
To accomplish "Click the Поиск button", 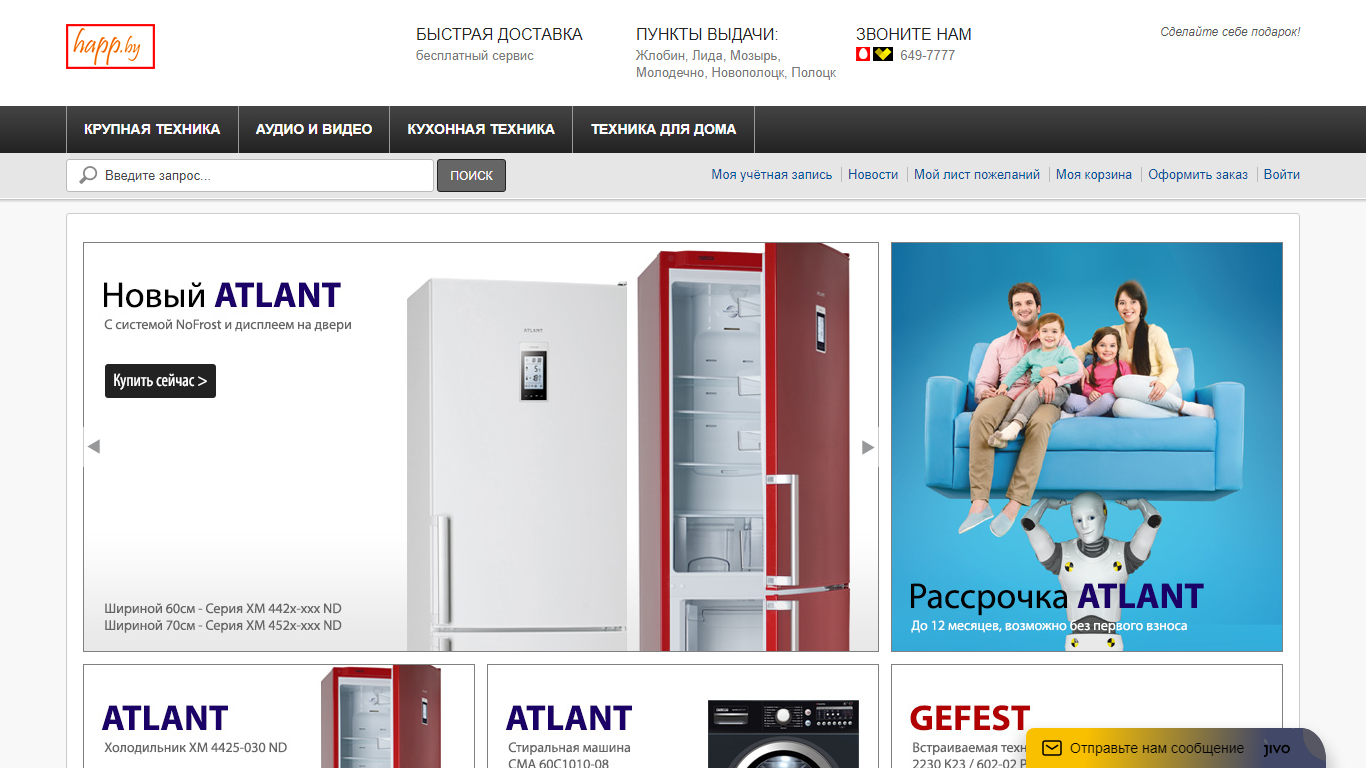I will click(471, 175).
